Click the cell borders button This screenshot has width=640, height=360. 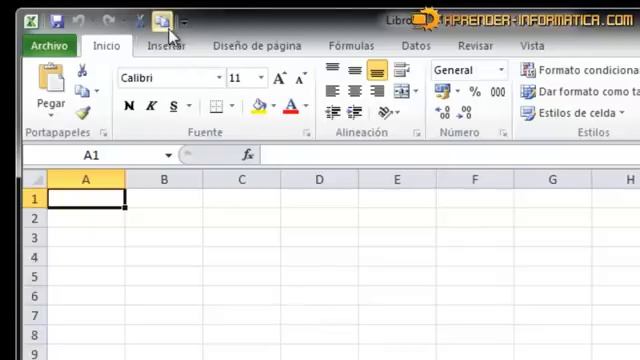[x=216, y=107]
